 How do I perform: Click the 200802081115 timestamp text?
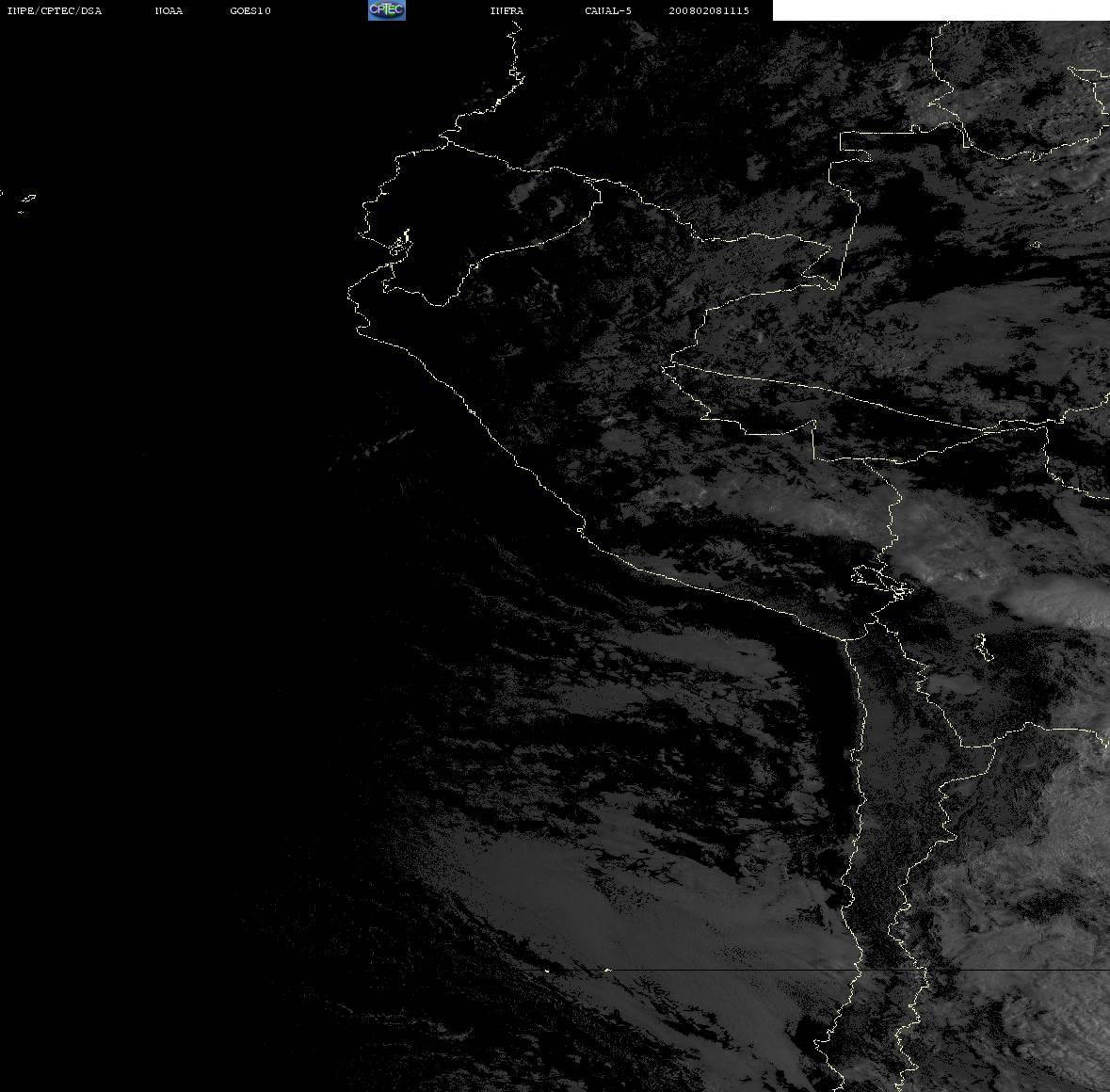[709, 10]
